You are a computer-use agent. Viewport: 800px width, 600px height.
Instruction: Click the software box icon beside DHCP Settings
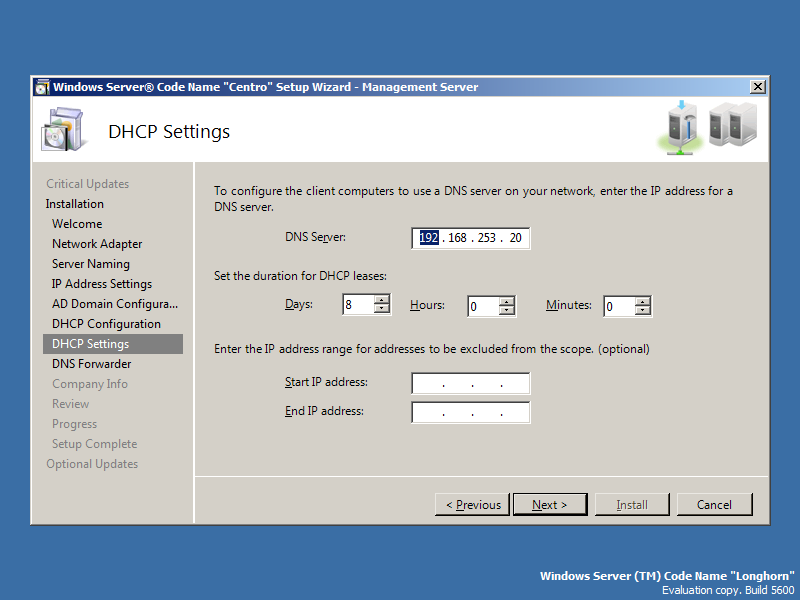coord(58,130)
